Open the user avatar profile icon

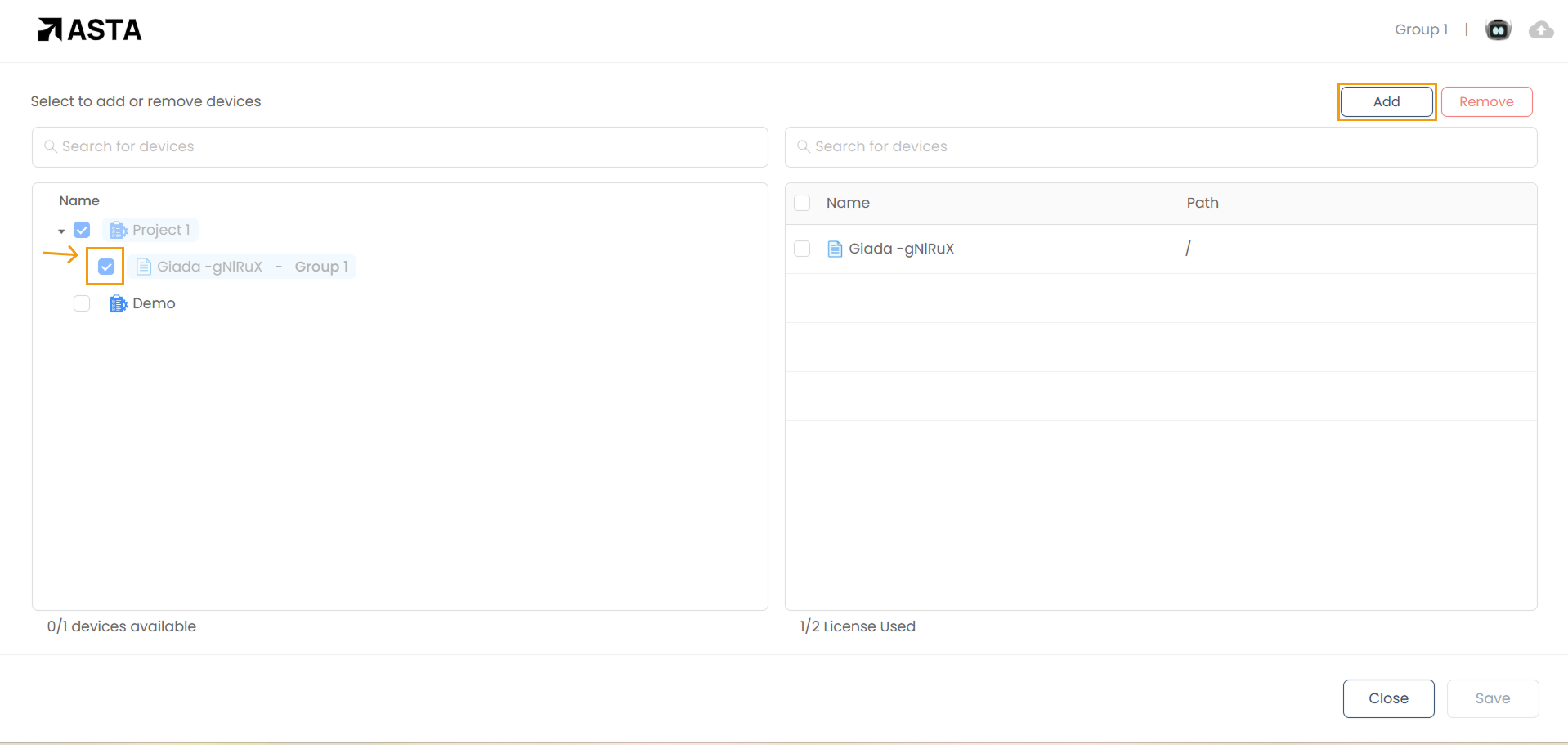pyautogui.click(x=1498, y=30)
